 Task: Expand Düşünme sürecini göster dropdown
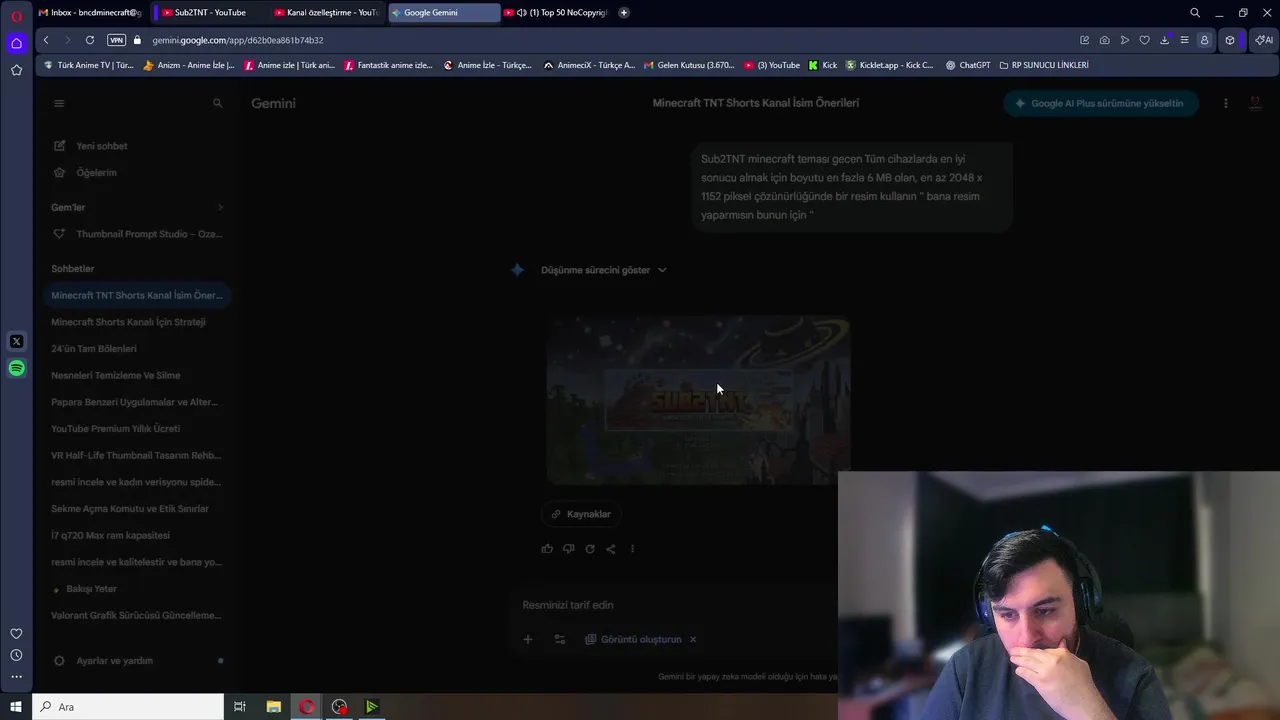603,270
